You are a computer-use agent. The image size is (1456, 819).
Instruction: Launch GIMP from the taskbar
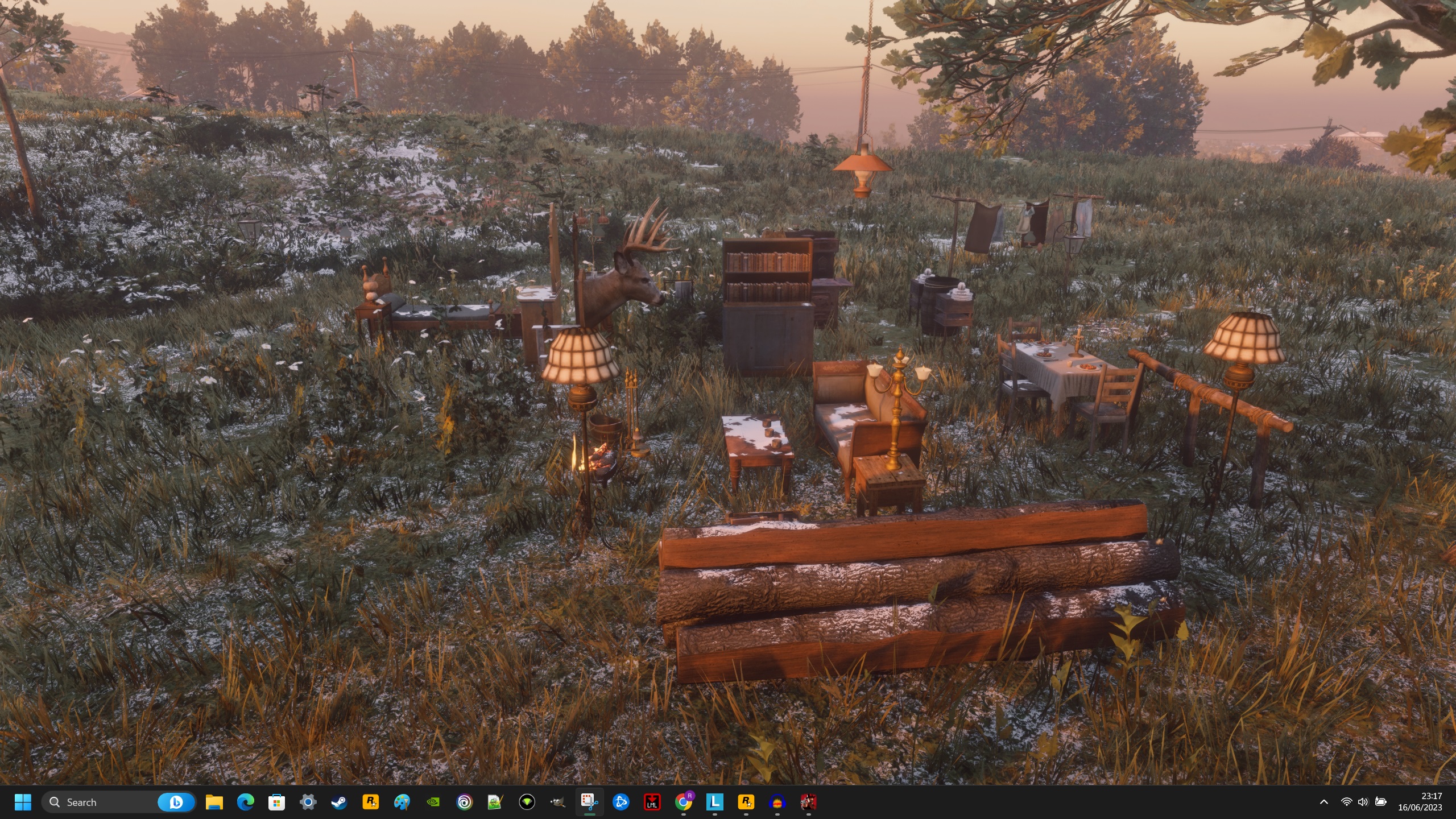click(x=559, y=802)
